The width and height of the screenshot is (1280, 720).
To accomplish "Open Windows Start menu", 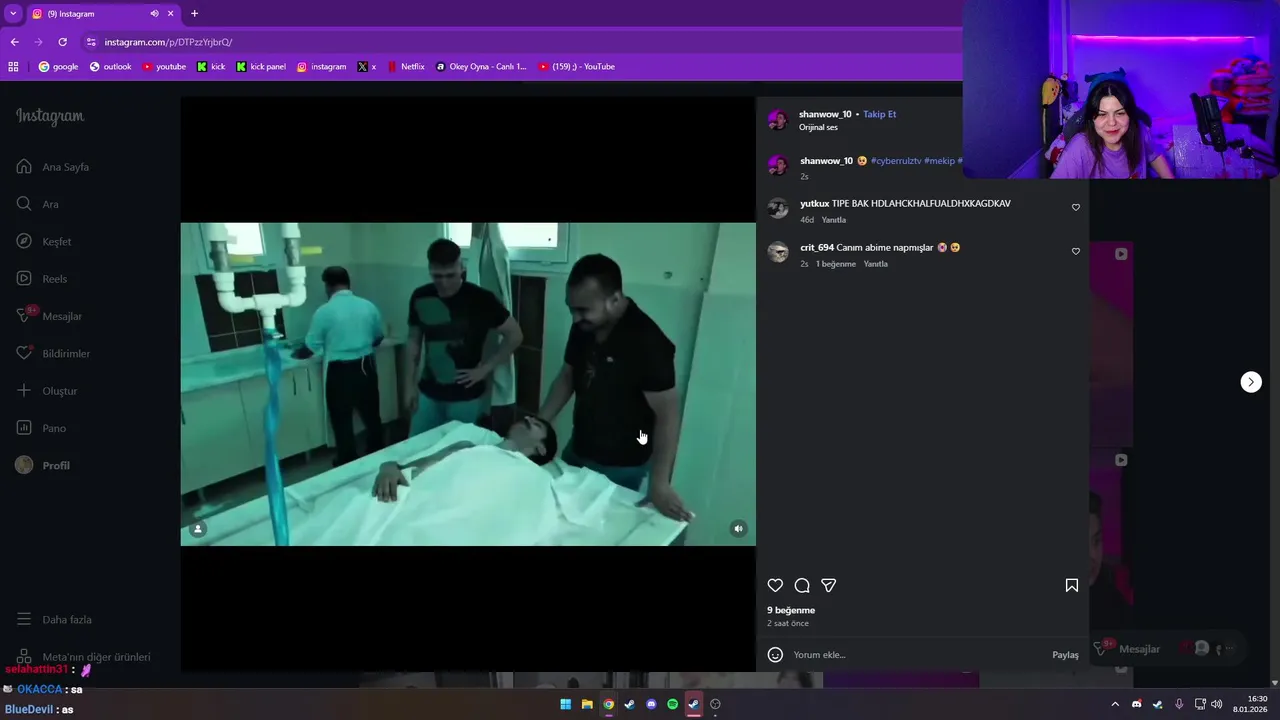I will pos(565,704).
